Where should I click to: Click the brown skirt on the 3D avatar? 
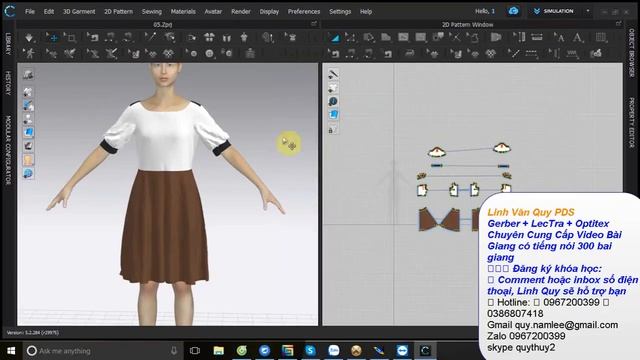pos(165,227)
